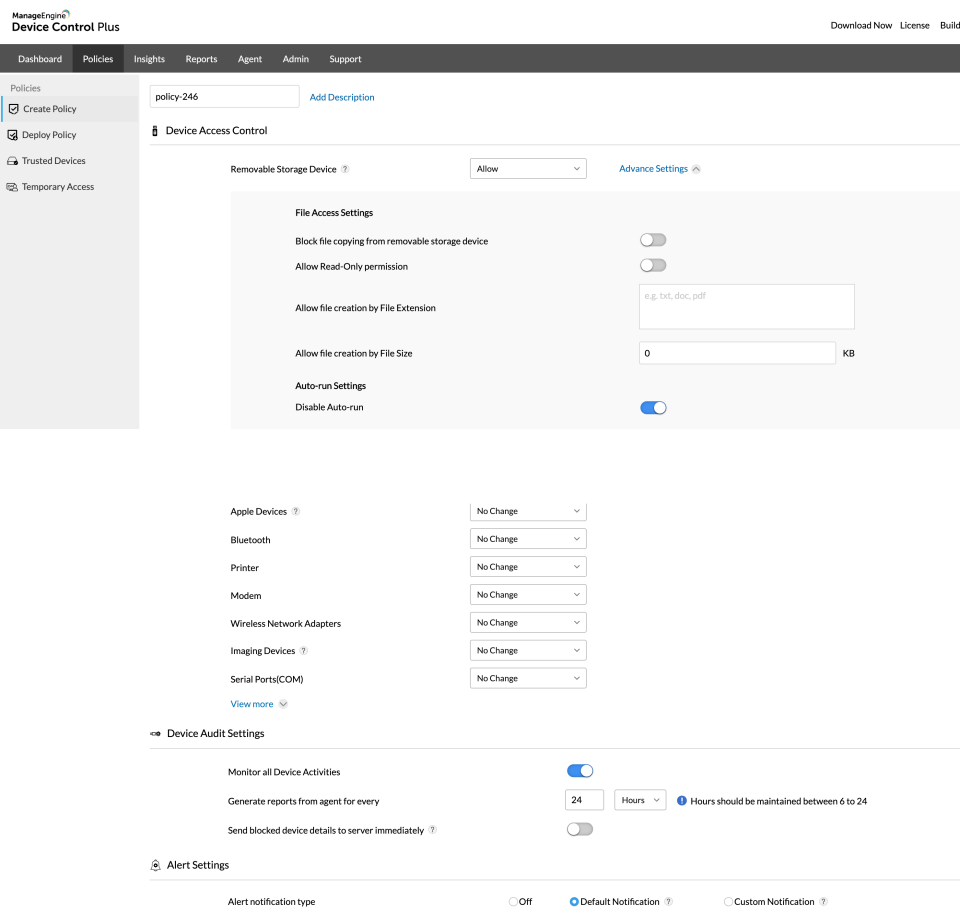This screenshot has height=914, width=960.
Task: Open the Bluetooth No Change dropdown
Action: (x=528, y=538)
